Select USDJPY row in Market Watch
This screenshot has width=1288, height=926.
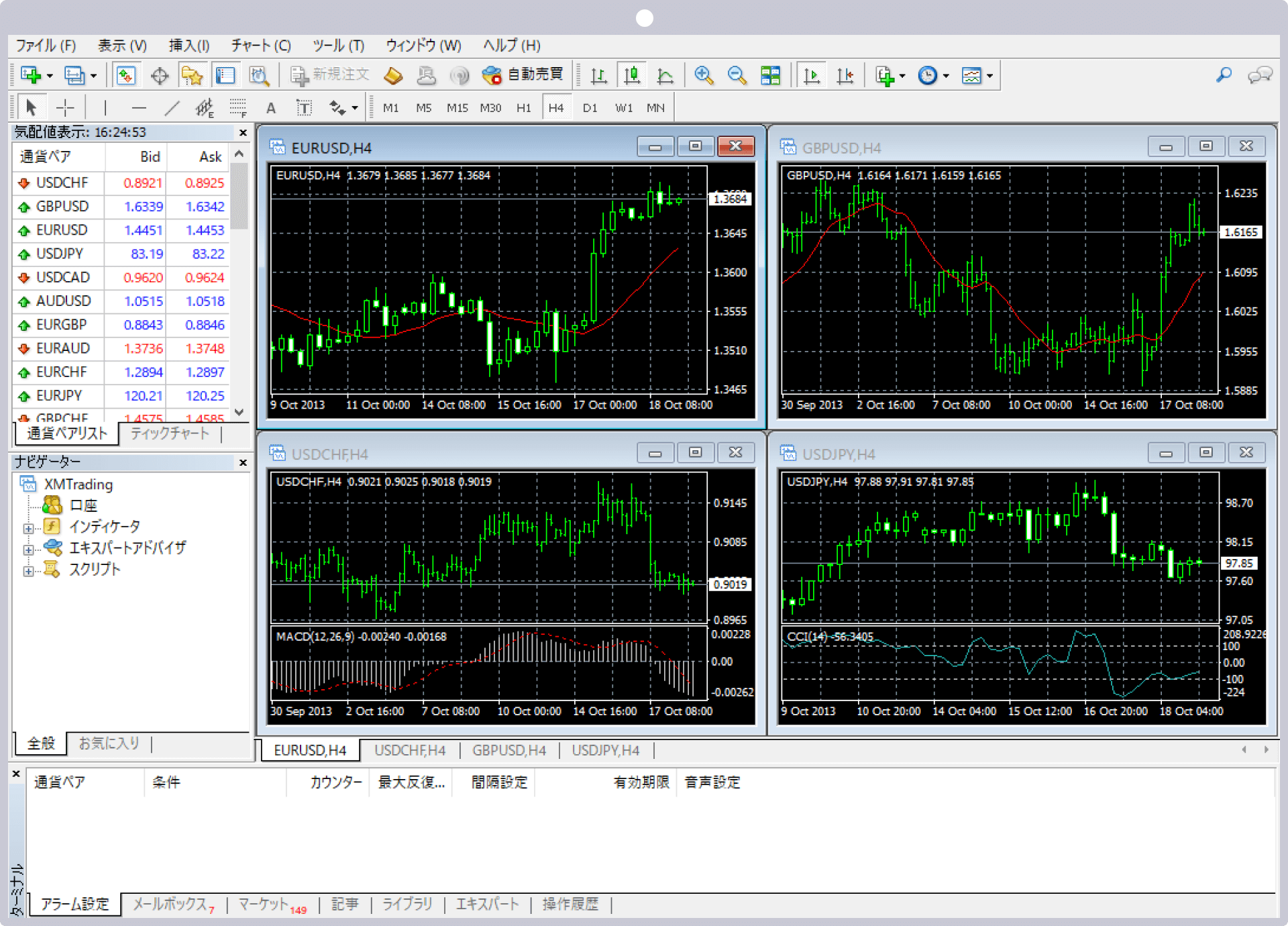pos(121,254)
